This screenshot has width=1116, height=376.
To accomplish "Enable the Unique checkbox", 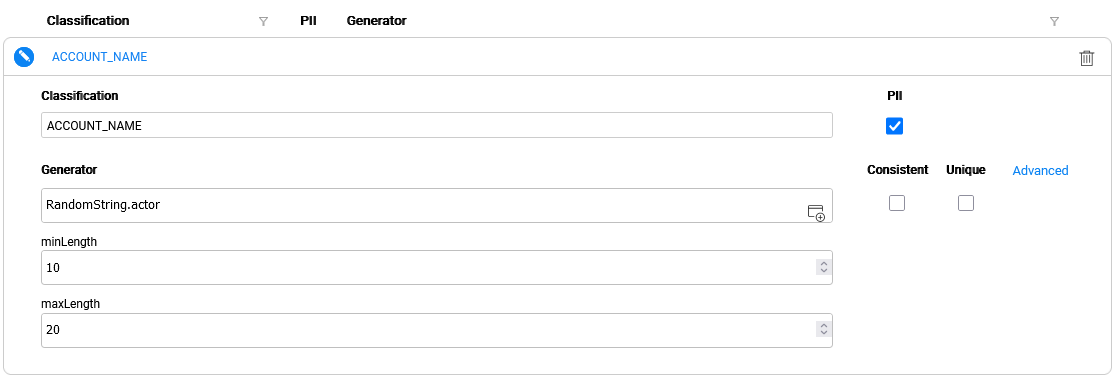I will 965,203.
